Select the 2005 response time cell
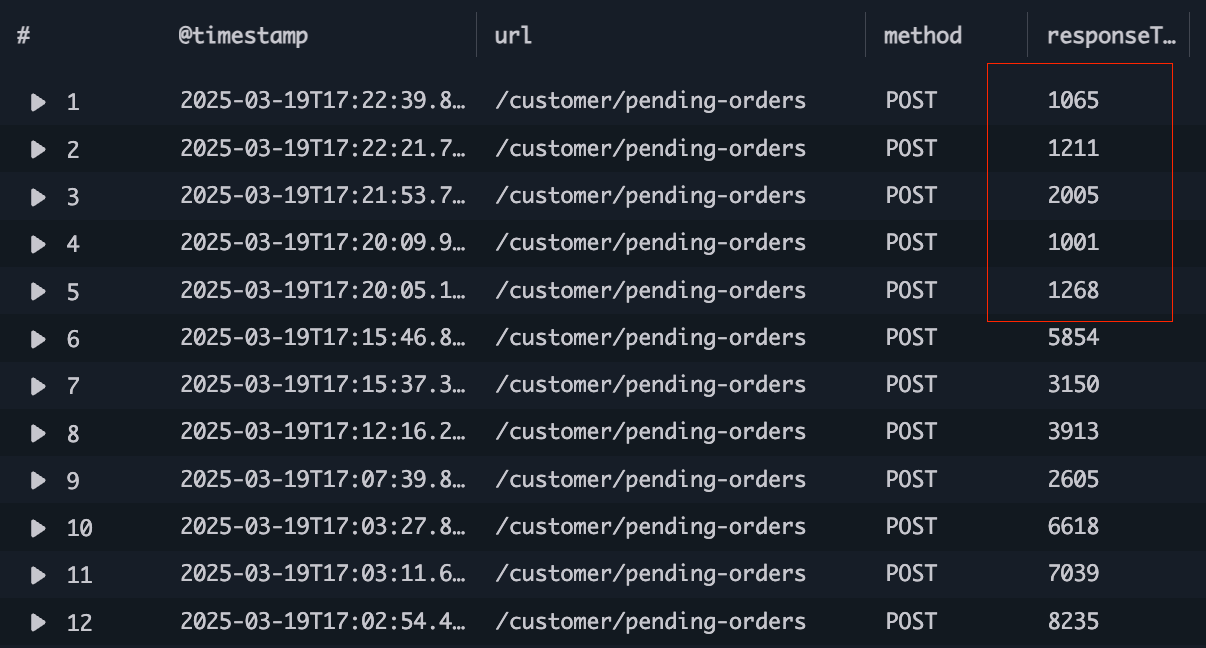 pos(1073,195)
